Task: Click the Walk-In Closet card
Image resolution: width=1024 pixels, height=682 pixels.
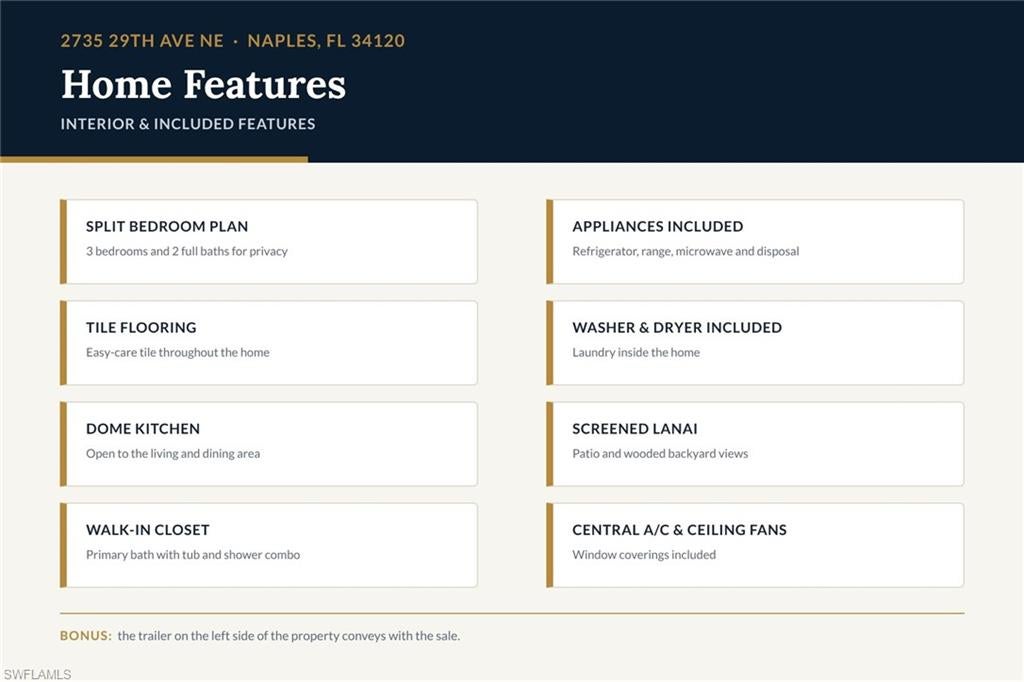Action: click(x=268, y=545)
